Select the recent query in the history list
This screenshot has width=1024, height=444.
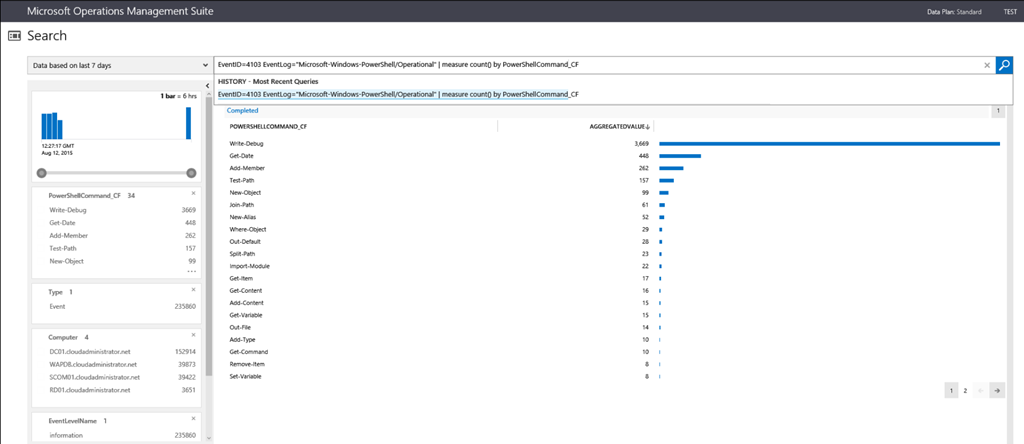click(x=398, y=94)
